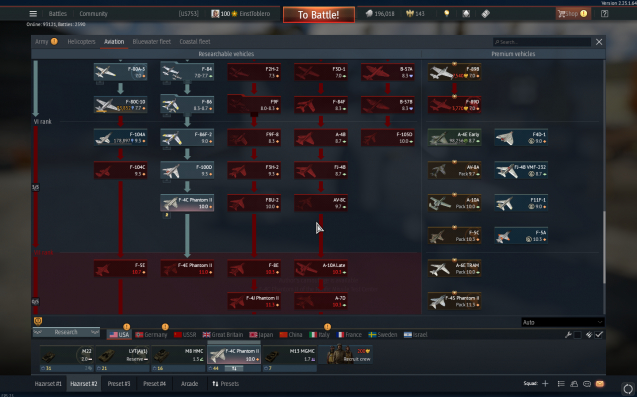Click the Golden Eagles currency icon
The image size is (637, 397).
tap(410, 14)
